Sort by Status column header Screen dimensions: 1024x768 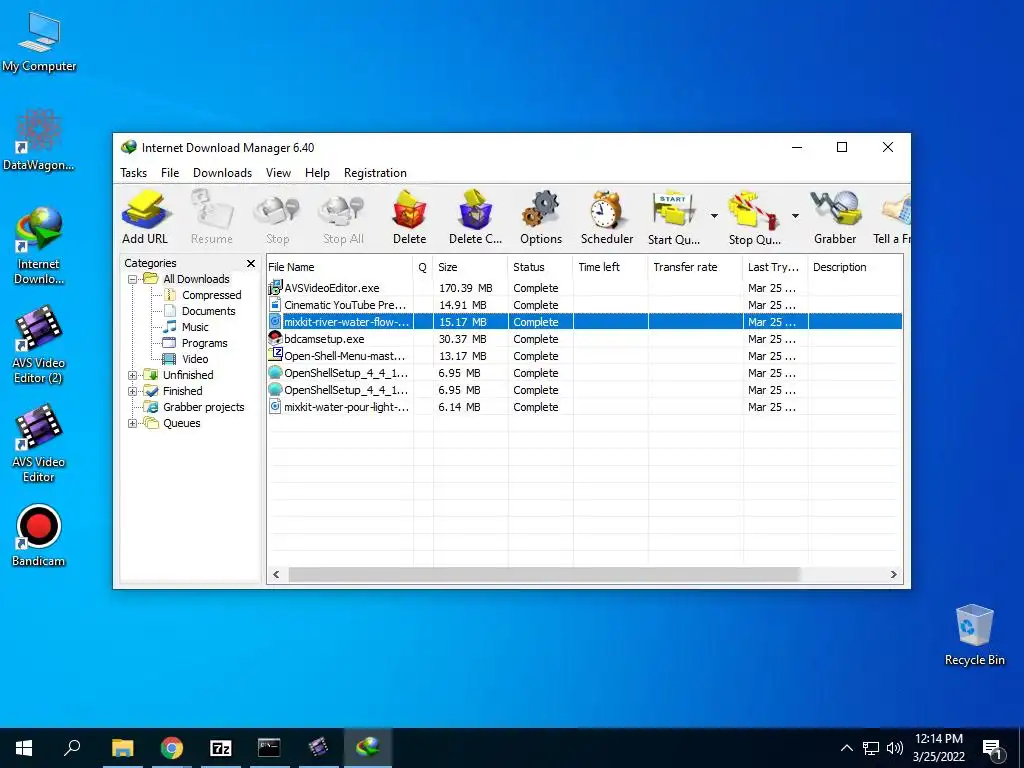(x=541, y=267)
